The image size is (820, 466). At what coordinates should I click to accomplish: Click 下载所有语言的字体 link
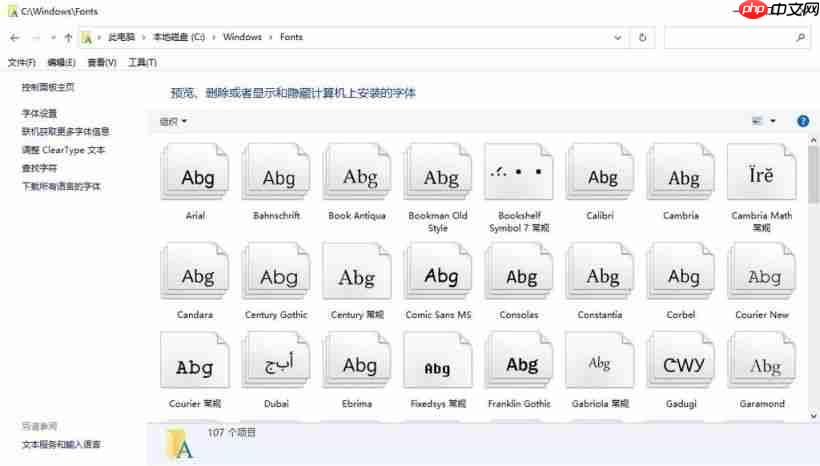61,186
